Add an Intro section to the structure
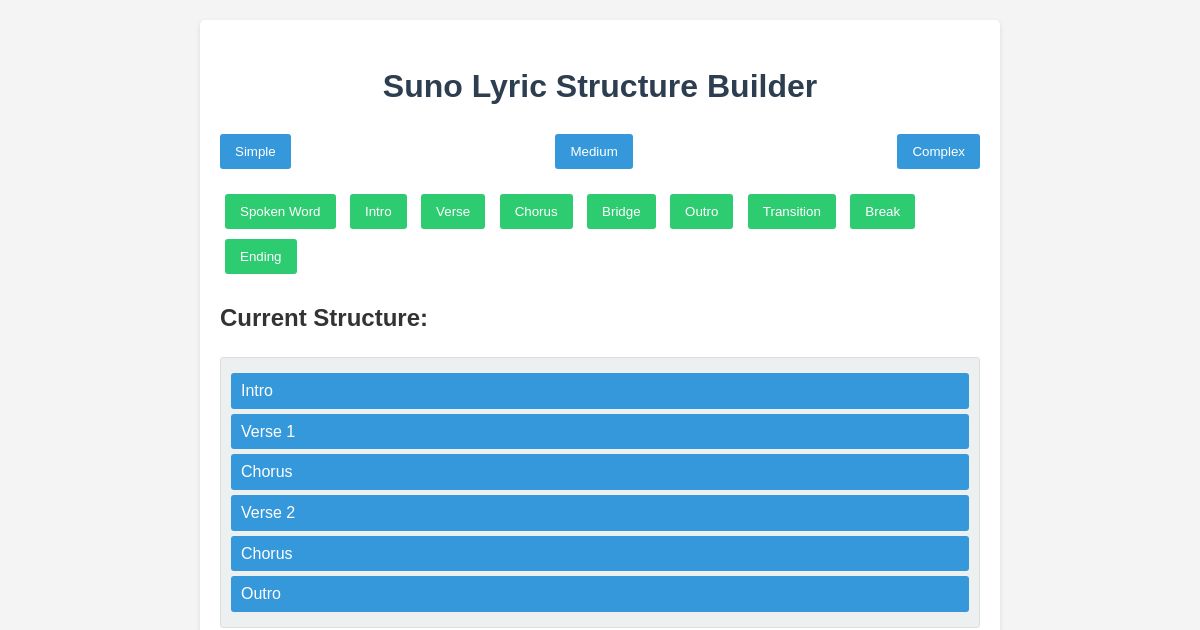 tap(378, 211)
